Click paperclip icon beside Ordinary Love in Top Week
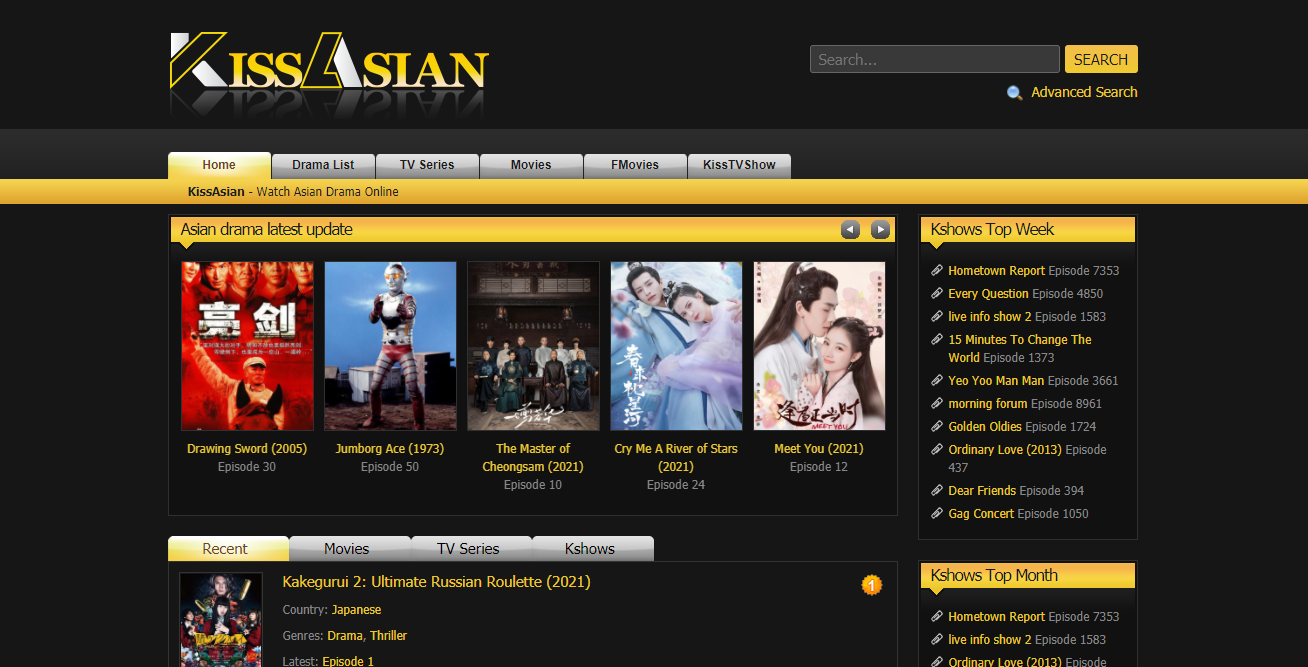This screenshot has width=1308, height=667. (937, 450)
